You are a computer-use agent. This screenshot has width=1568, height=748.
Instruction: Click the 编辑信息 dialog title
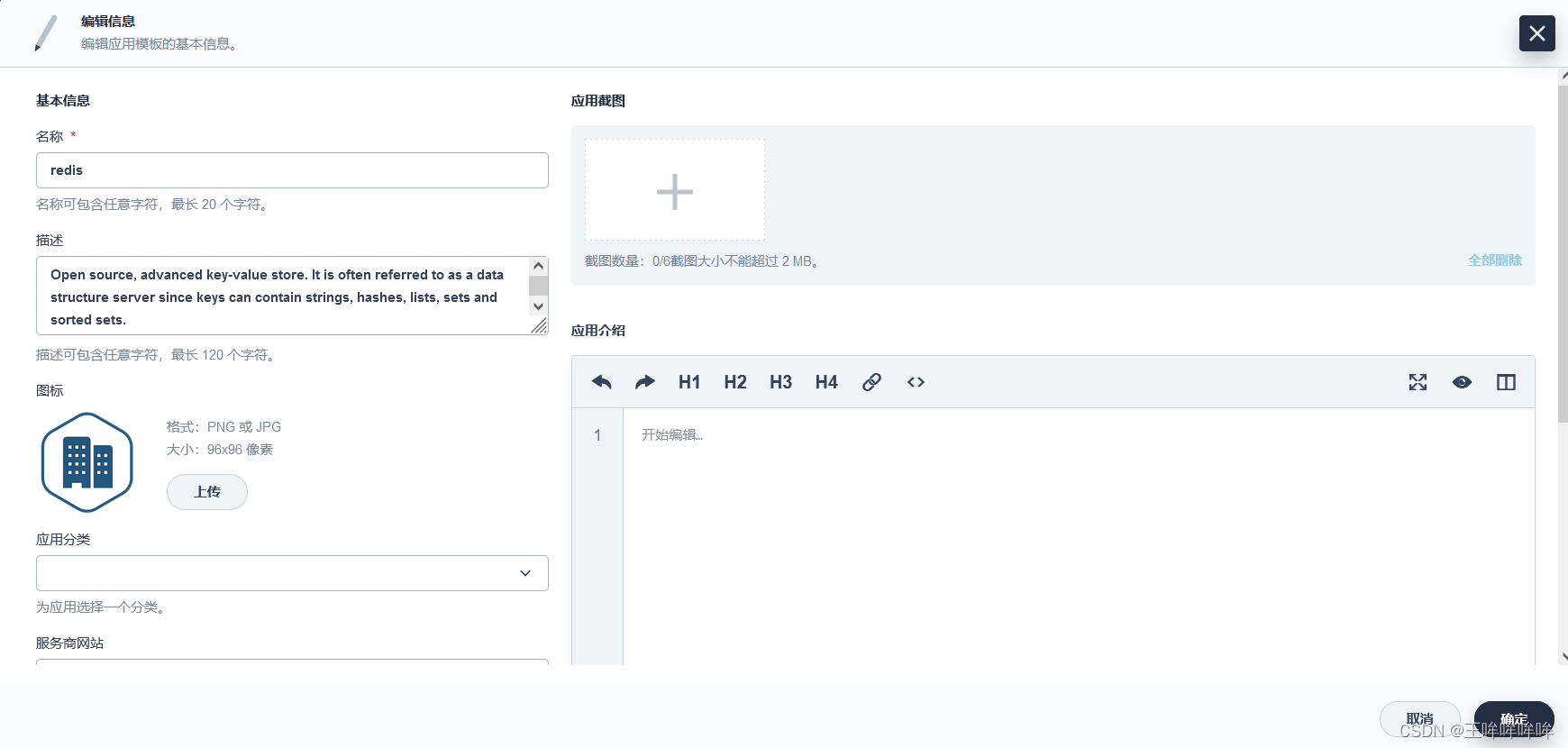coord(108,22)
